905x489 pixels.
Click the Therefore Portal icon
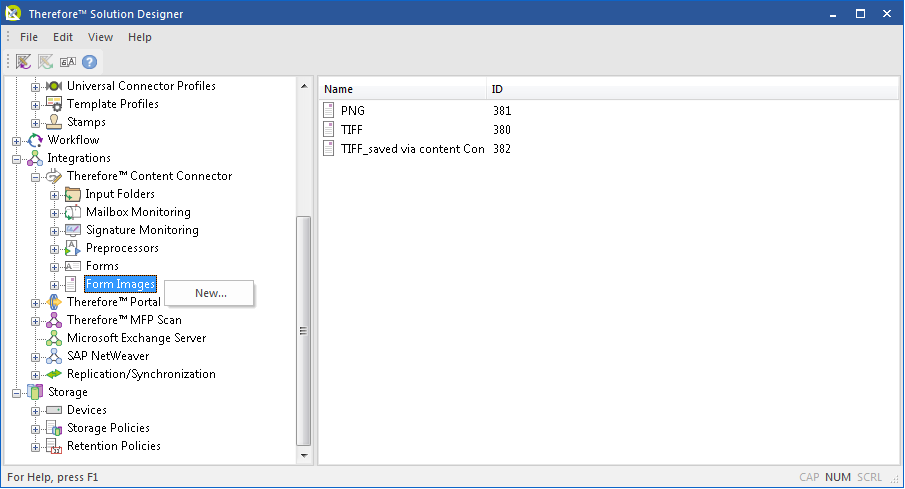pyautogui.click(x=54, y=302)
